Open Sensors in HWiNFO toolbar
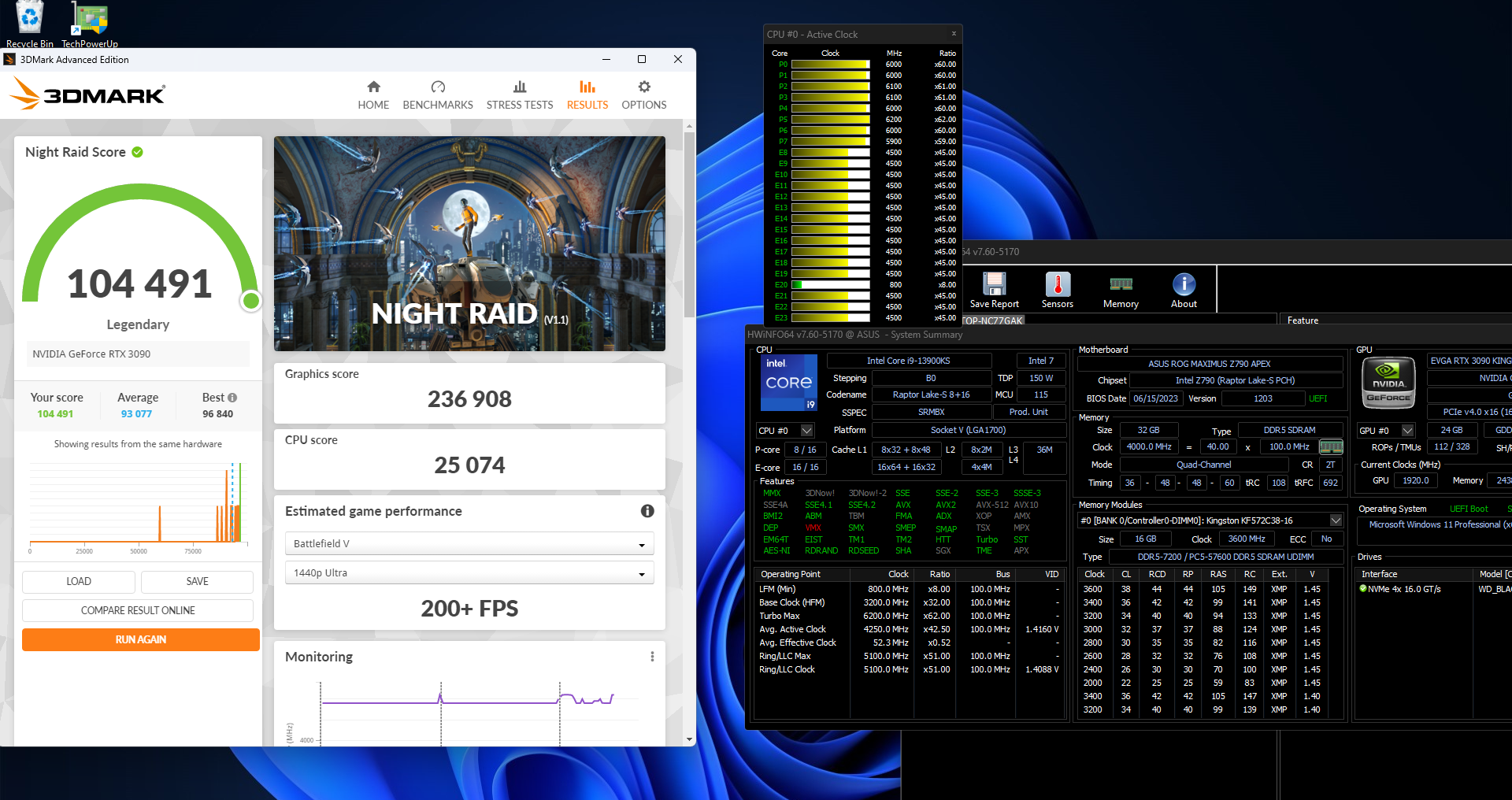Screen dimensions: 1512x800 point(1058,290)
